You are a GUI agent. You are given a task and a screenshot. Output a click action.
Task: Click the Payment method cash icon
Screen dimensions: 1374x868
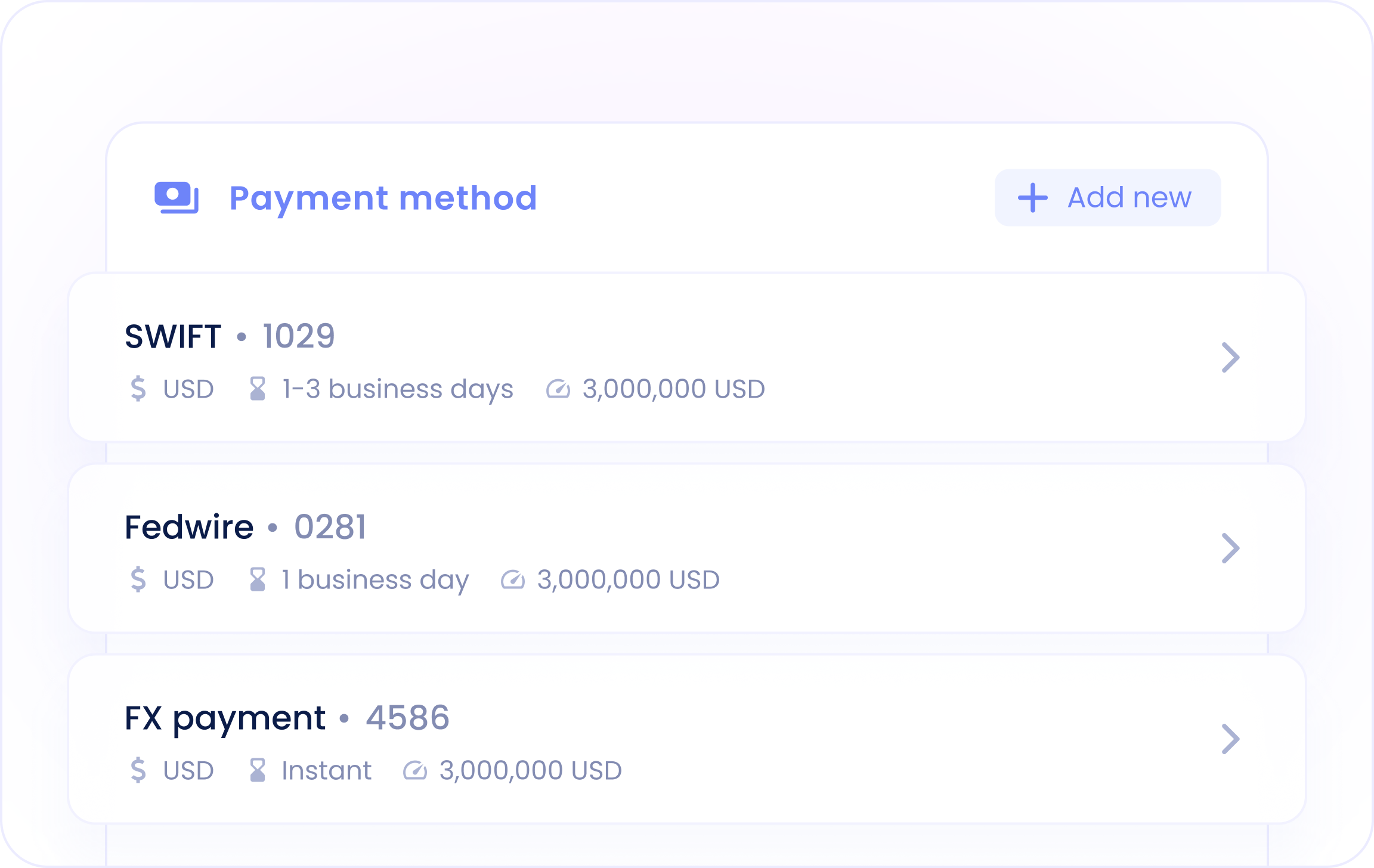coord(177,197)
